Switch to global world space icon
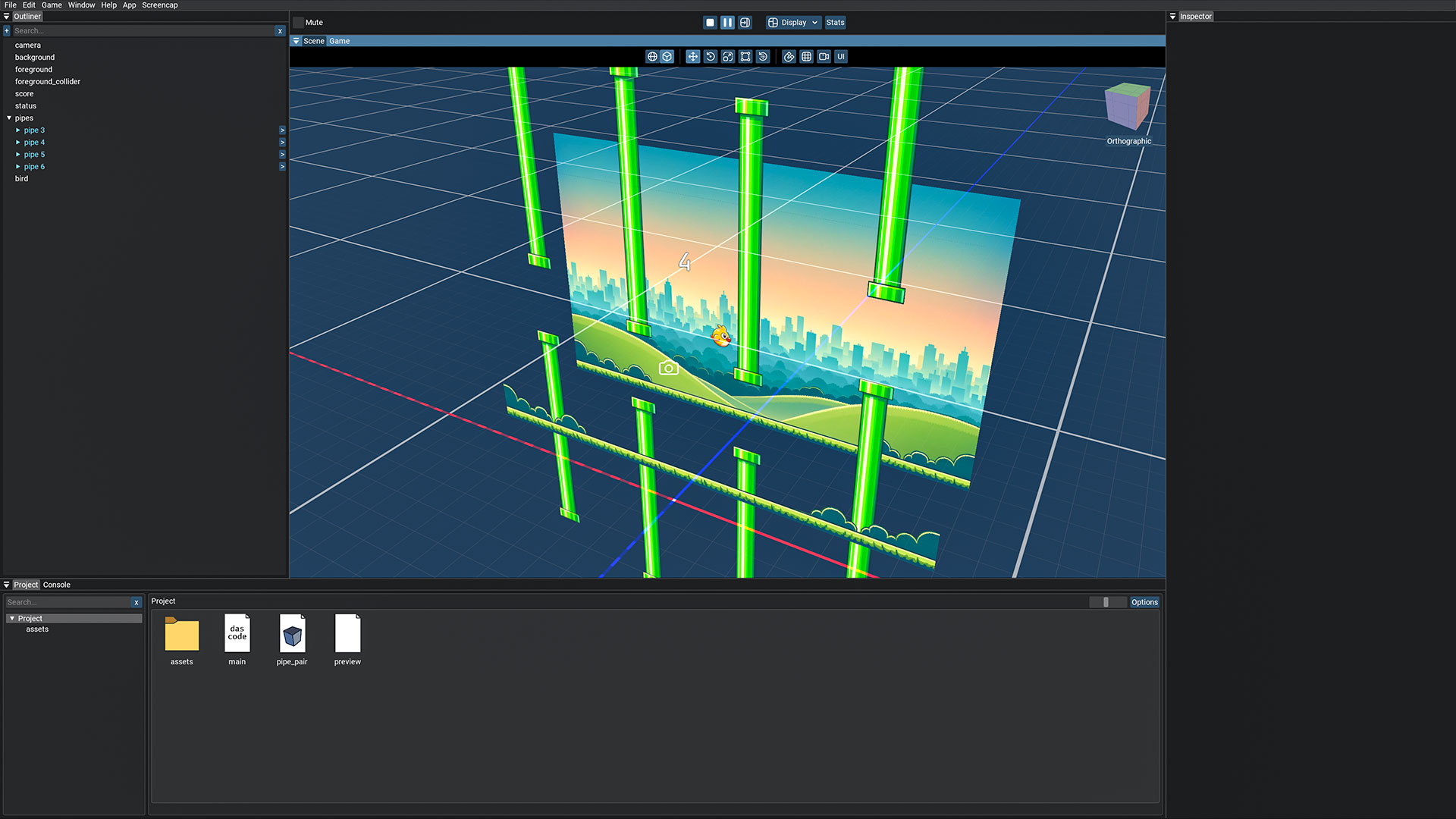This screenshot has width=1456, height=819. tap(652, 57)
